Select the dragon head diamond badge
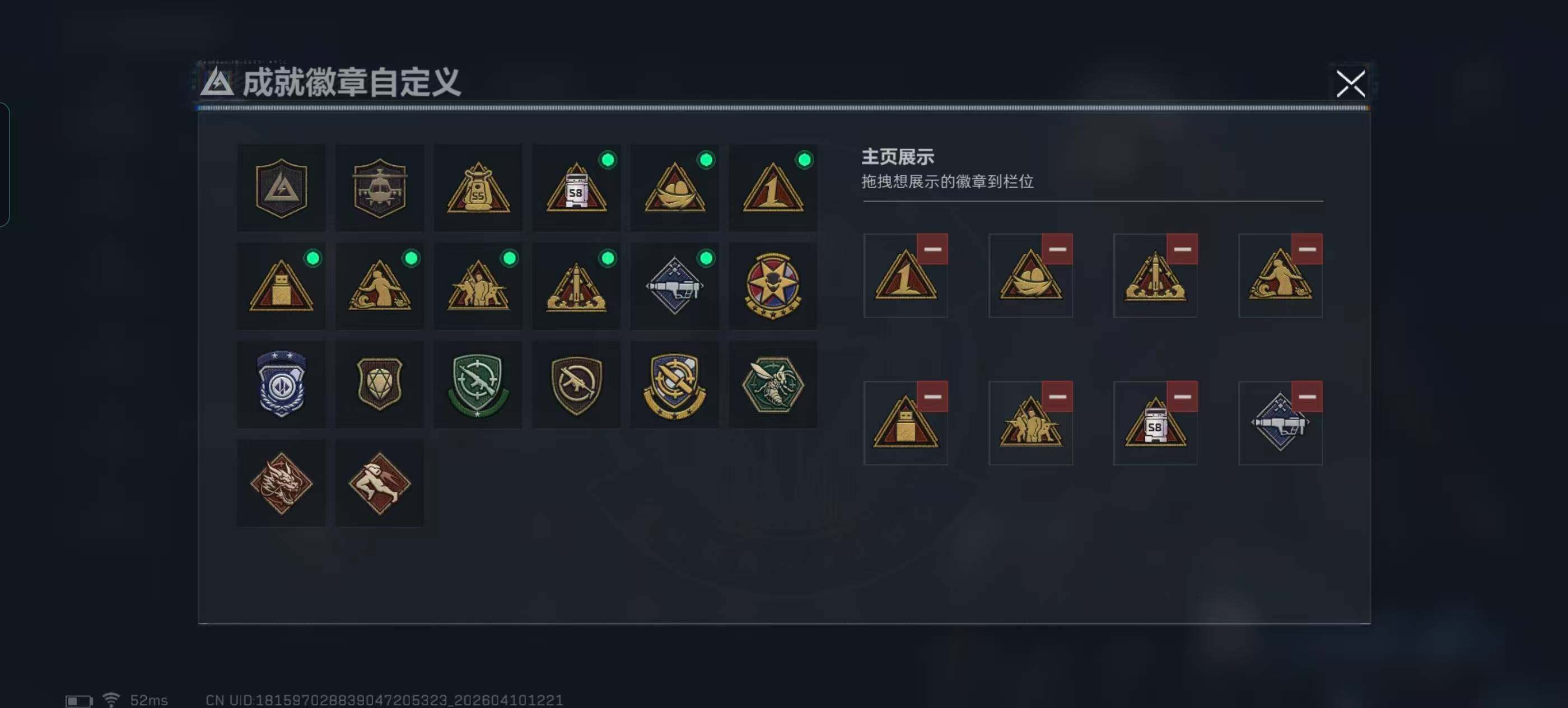The height and width of the screenshot is (708, 1568). point(281,483)
